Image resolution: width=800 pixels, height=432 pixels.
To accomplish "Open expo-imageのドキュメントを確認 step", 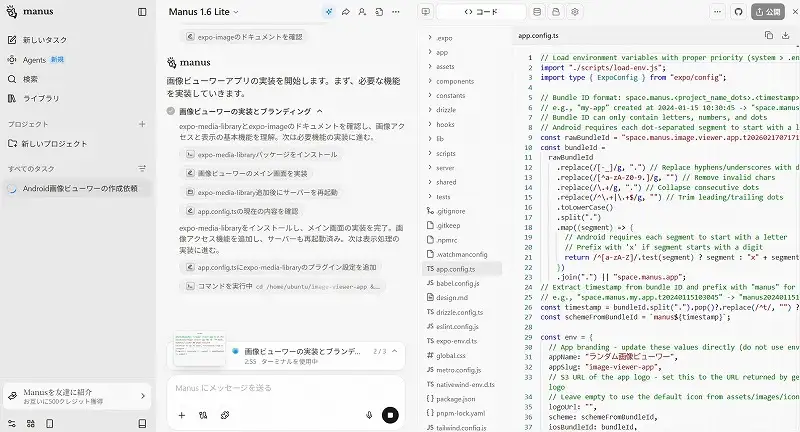I will click(244, 37).
